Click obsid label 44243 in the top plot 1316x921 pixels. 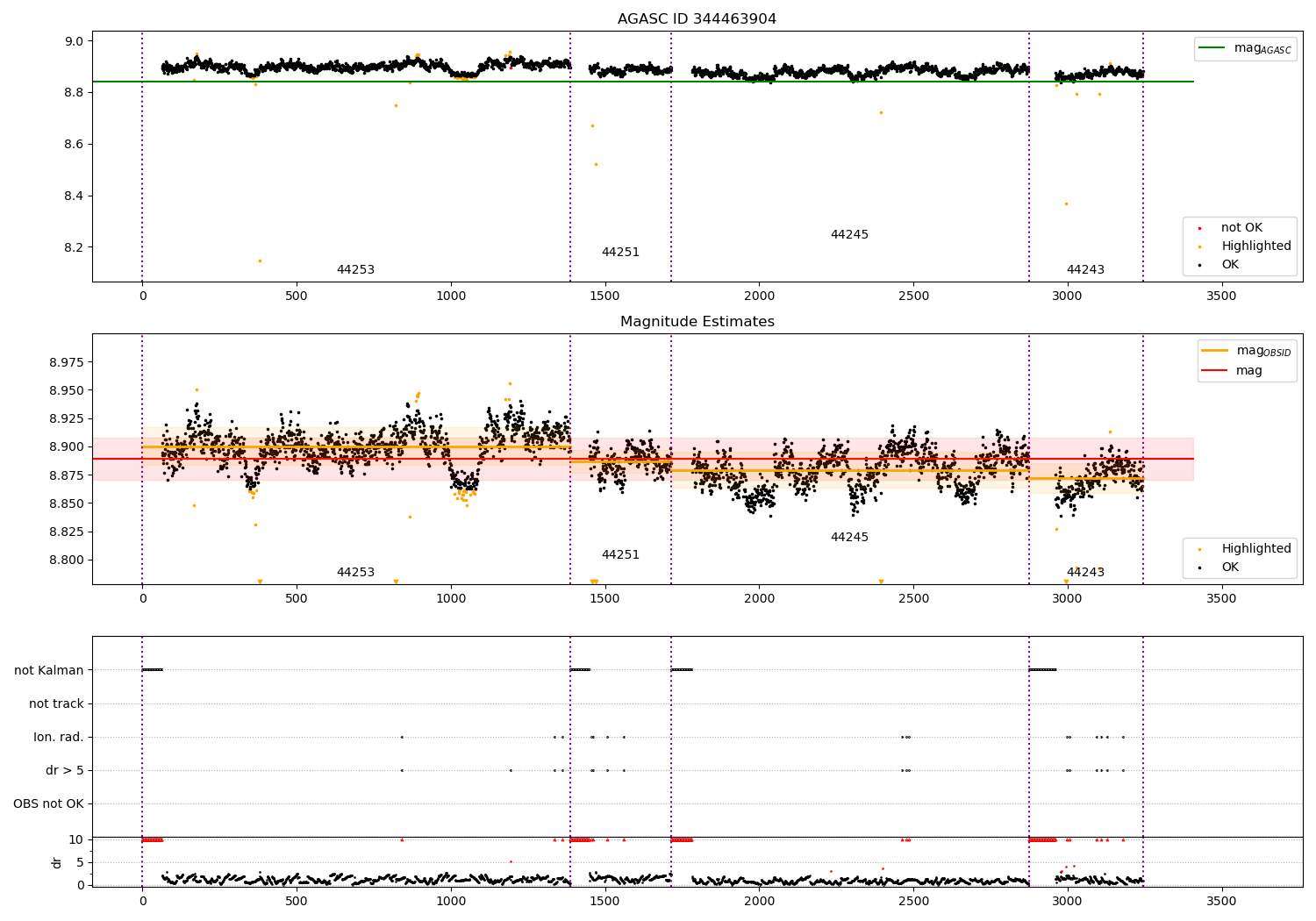click(1085, 270)
